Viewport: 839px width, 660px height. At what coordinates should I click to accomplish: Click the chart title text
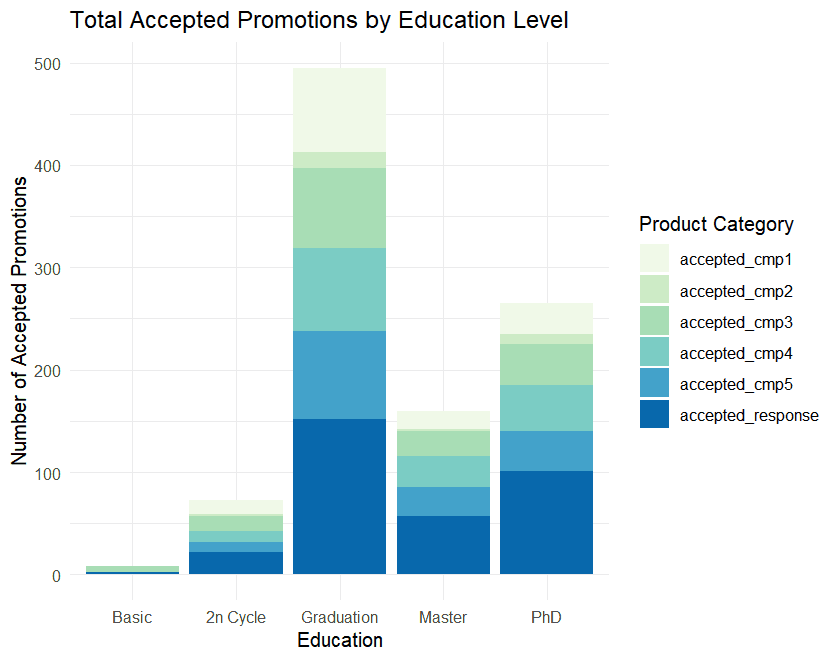point(319,21)
